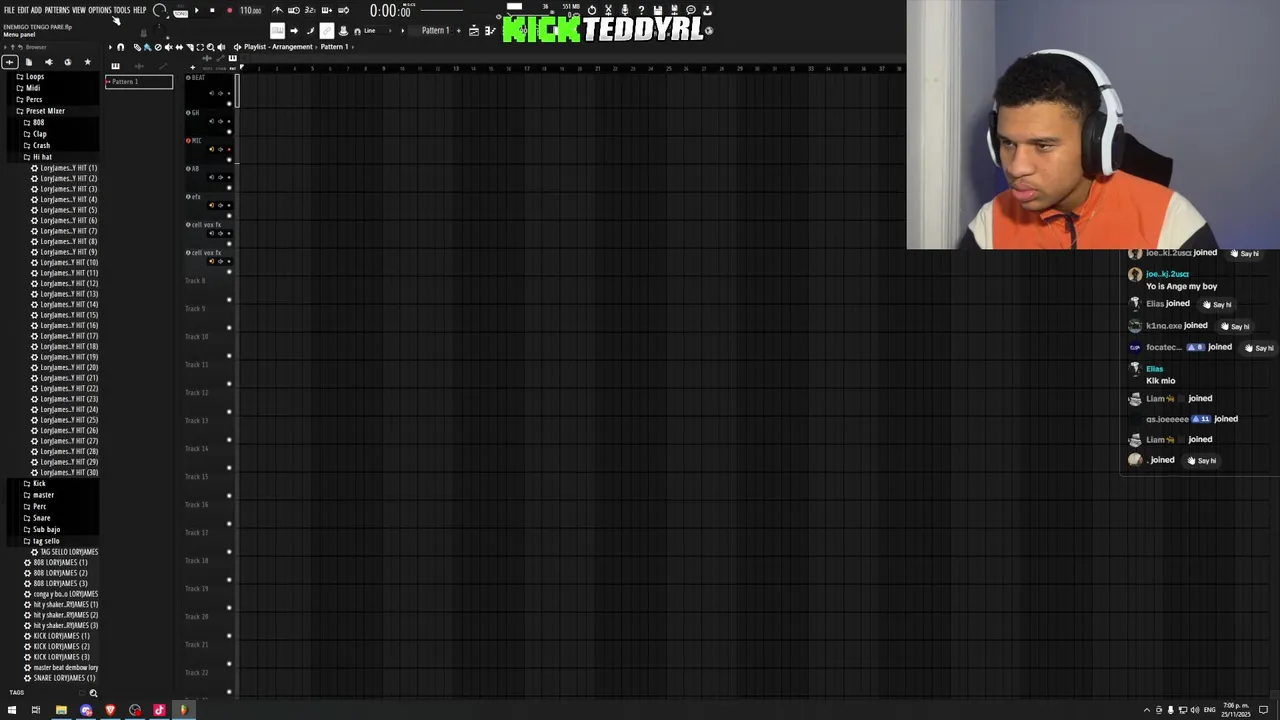Select the playlist Mute tool
This screenshot has height=720, width=1280.
168,47
